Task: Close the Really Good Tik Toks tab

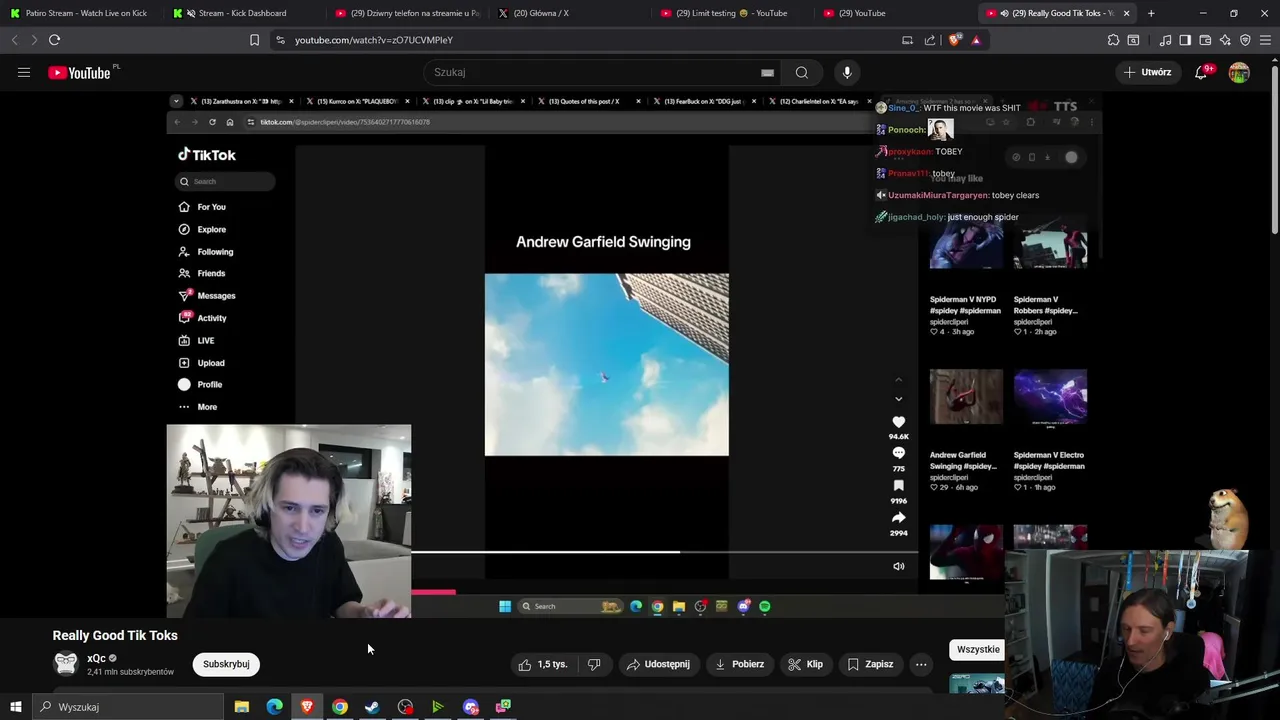Action: click(1126, 13)
